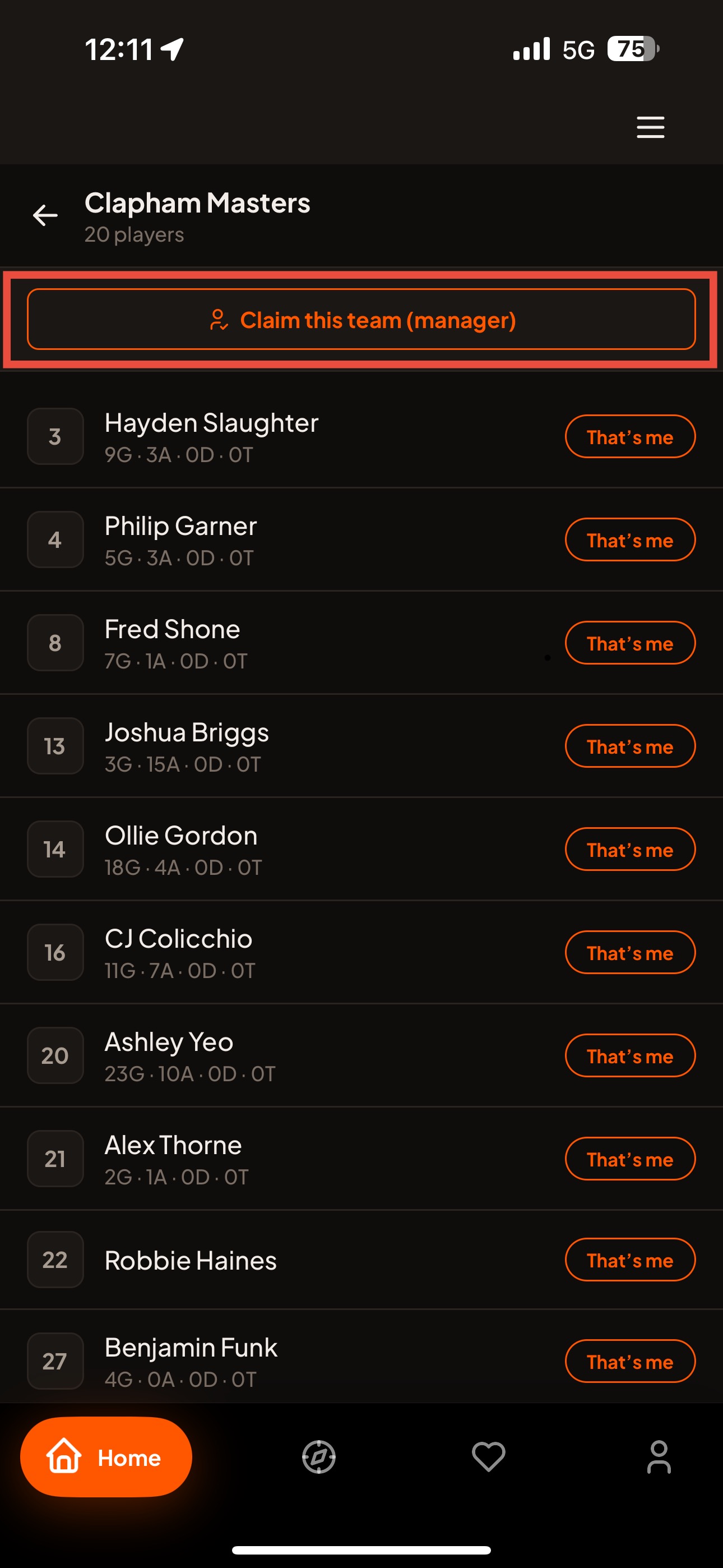Open the explore compass tab
This screenshot has height=1568, width=723.
pos(319,1456)
